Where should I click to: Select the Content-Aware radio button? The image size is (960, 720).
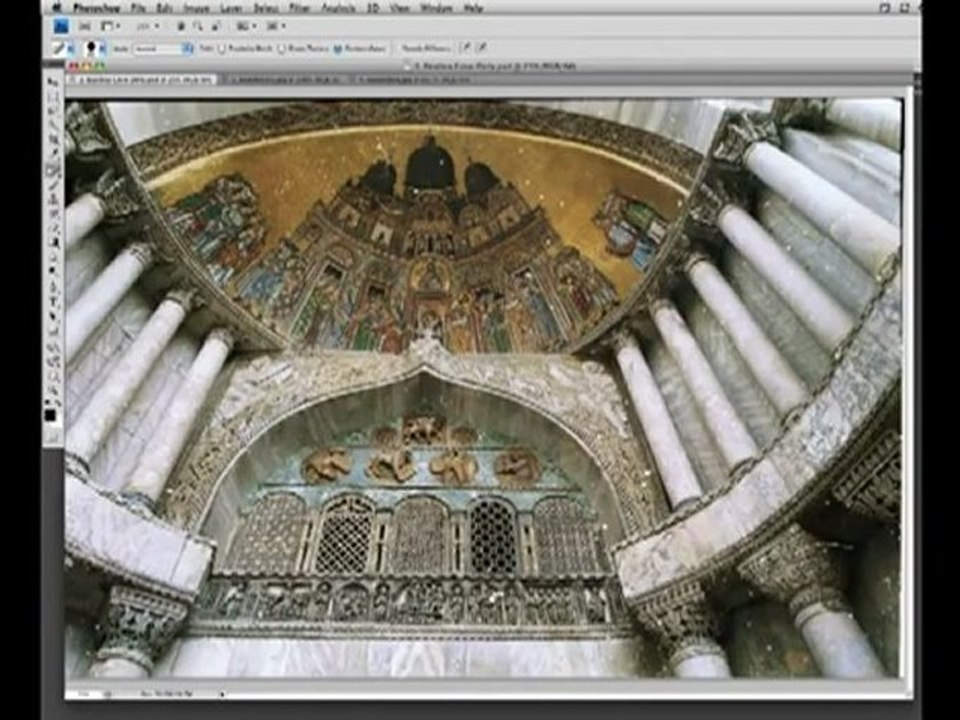(337, 48)
